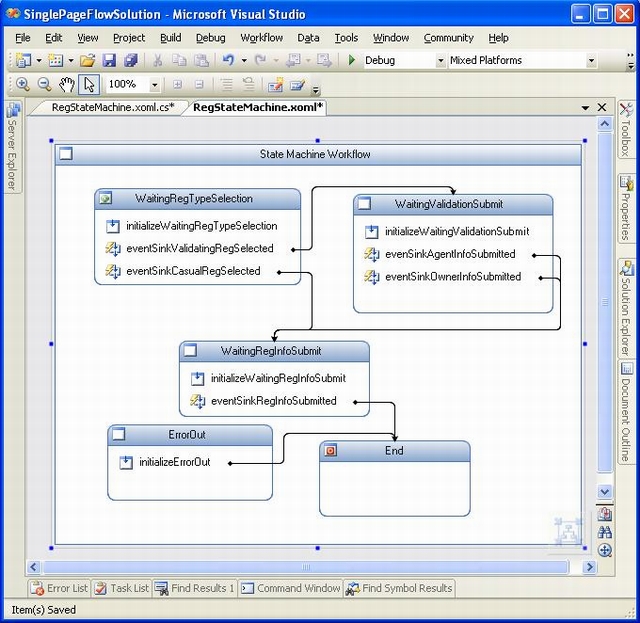Viewport: 640px width, 623px height.
Task: Open the Find Symbol Results tab
Action: click(399, 588)
